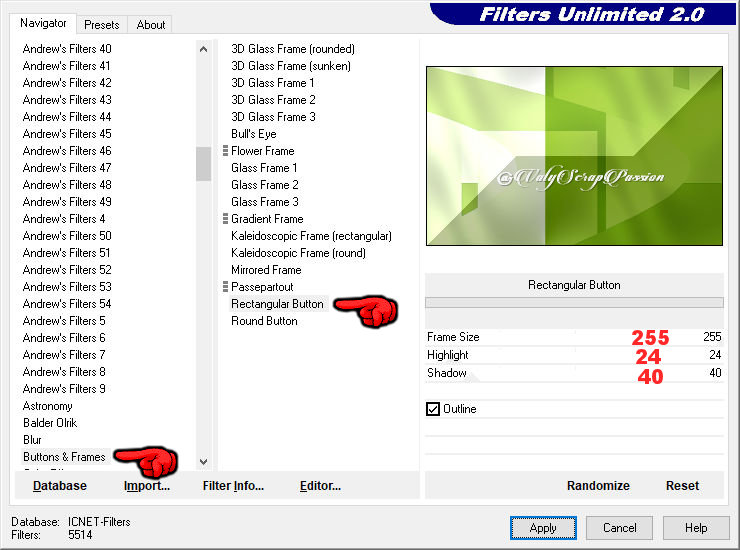Switch to the Presets tab
This screenshot has width=740, height=550.
pos(101,25)
